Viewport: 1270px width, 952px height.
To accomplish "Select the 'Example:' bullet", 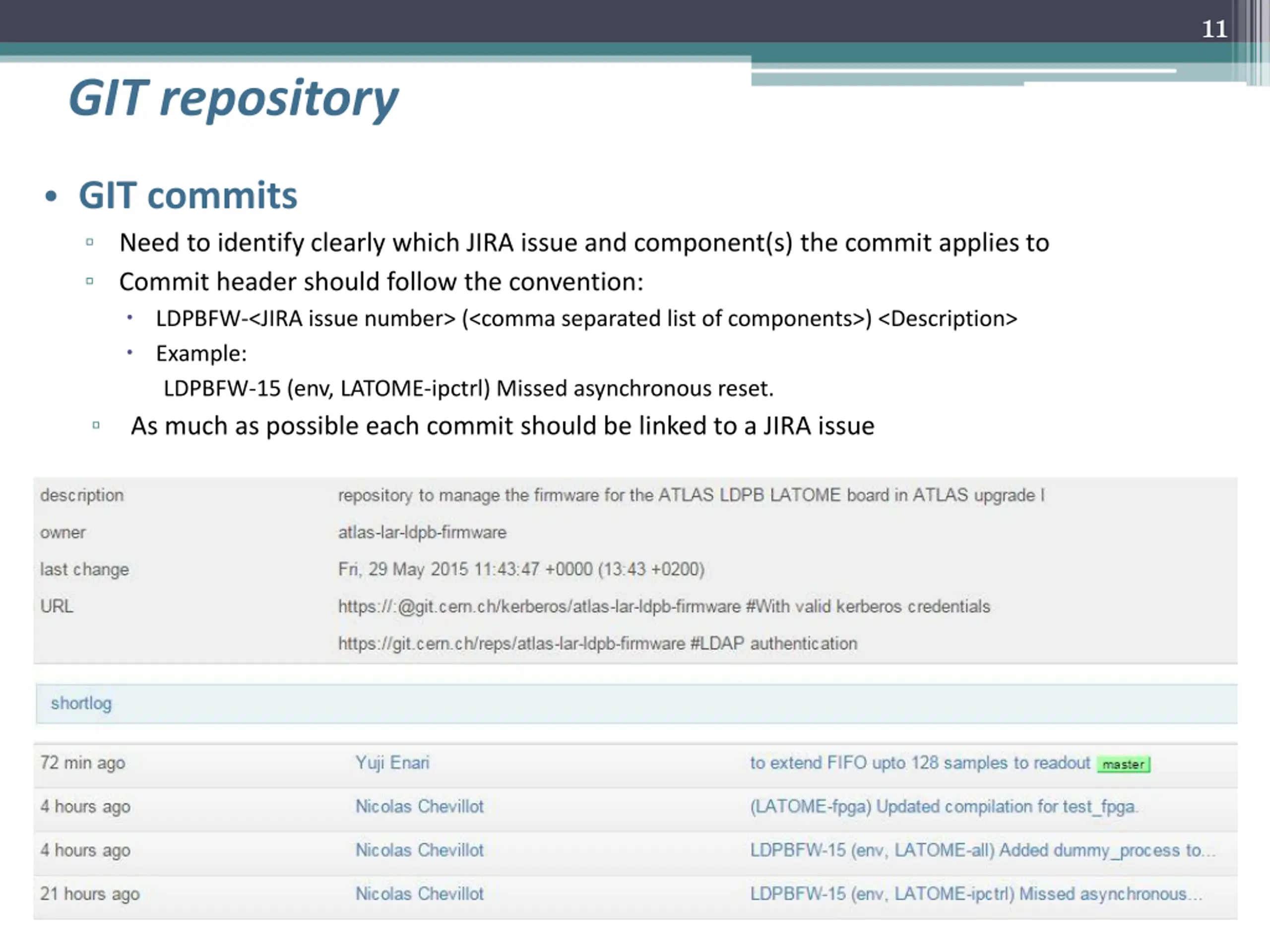I will coord(201,354).
